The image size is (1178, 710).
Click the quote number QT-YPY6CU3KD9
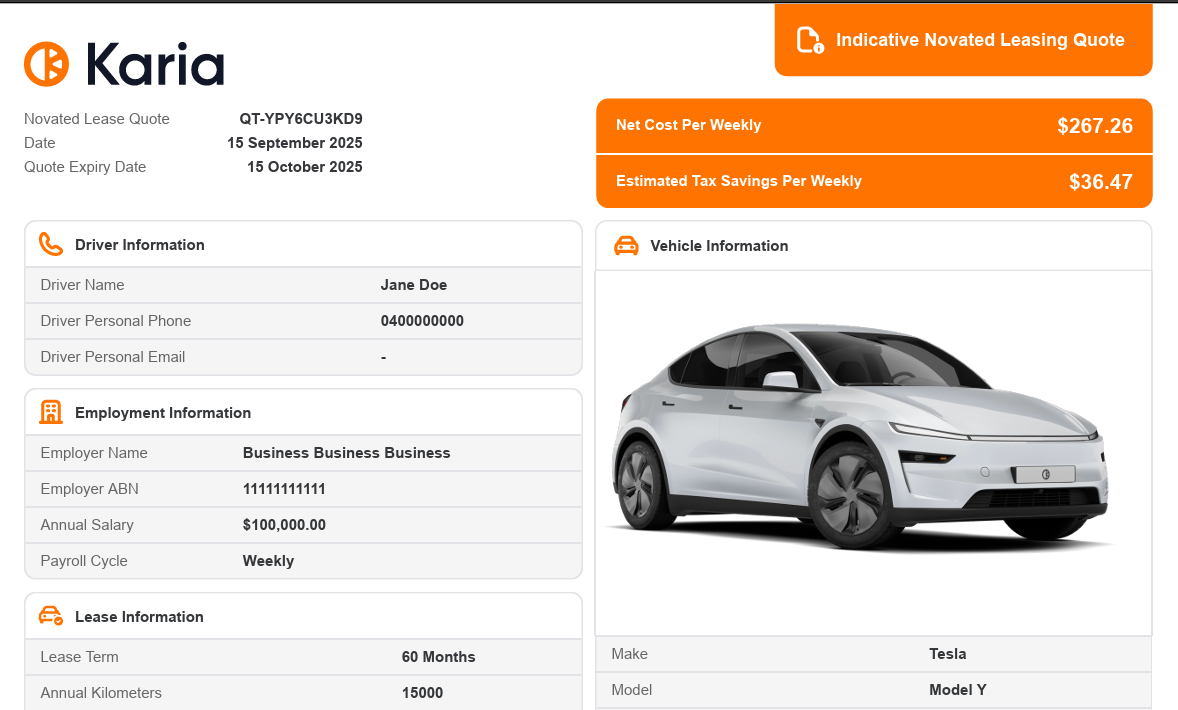[300, 119]
